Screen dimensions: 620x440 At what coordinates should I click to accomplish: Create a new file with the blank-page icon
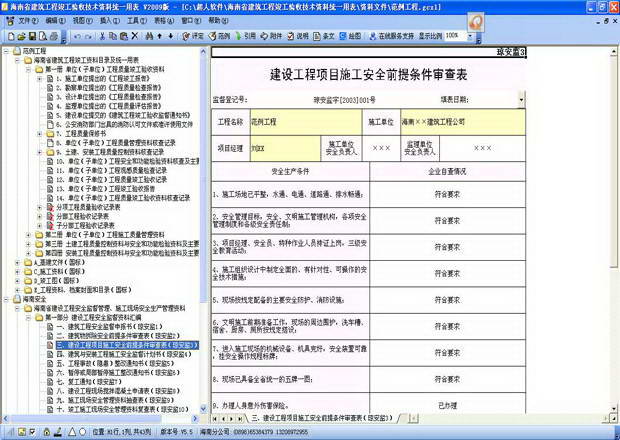tap(11, 36)
